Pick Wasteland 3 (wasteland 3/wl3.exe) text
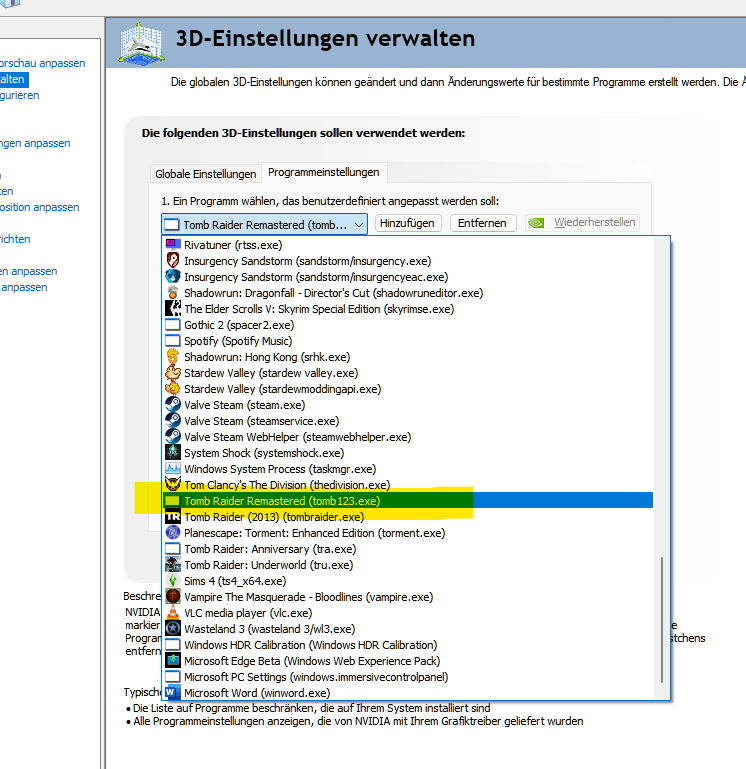 (x=270, y=629)
